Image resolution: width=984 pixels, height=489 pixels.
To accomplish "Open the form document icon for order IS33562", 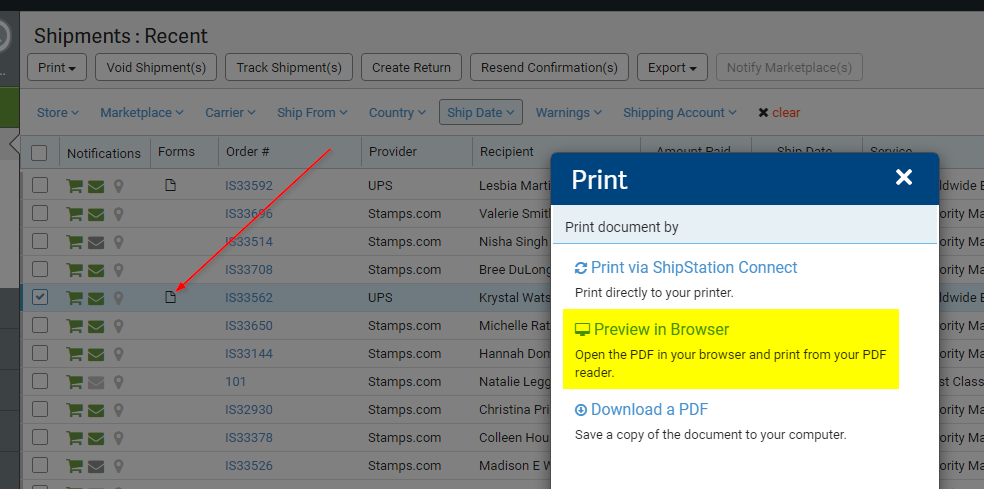I will point(170,297).
